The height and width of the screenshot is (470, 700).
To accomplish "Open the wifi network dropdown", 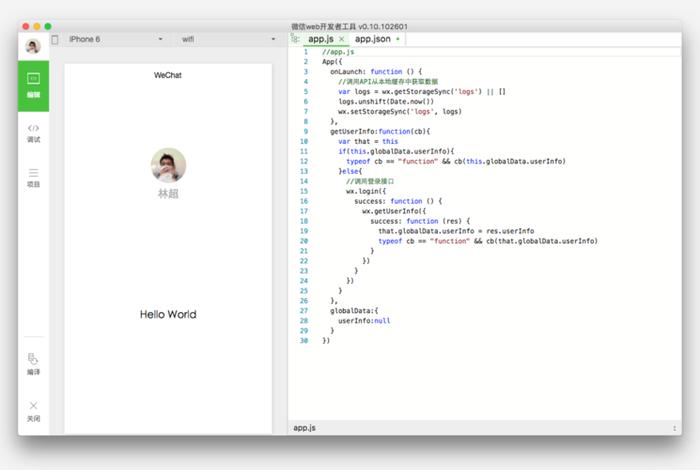I will tap(228, 39).
